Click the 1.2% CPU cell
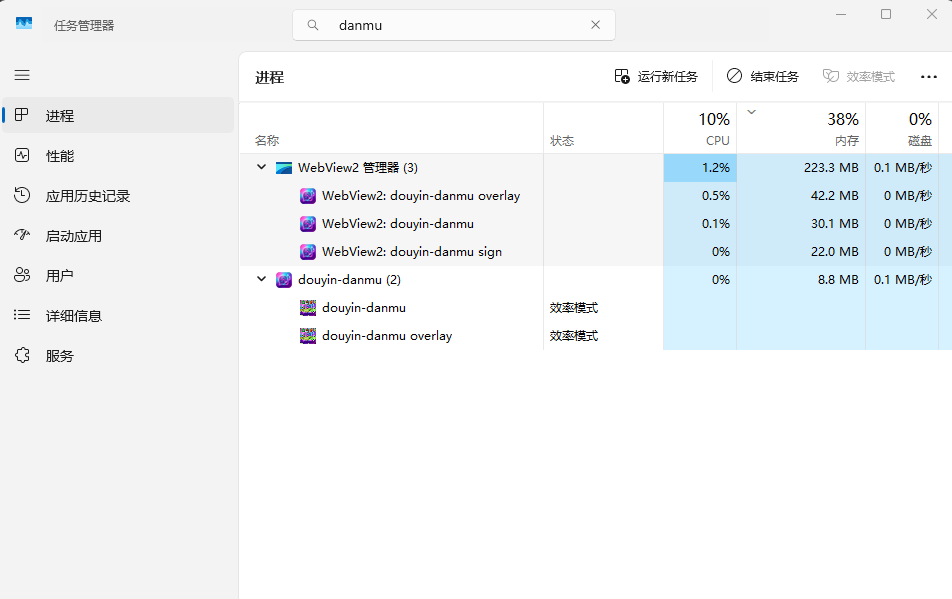This screenshot has height=599, width=952. 700,168
